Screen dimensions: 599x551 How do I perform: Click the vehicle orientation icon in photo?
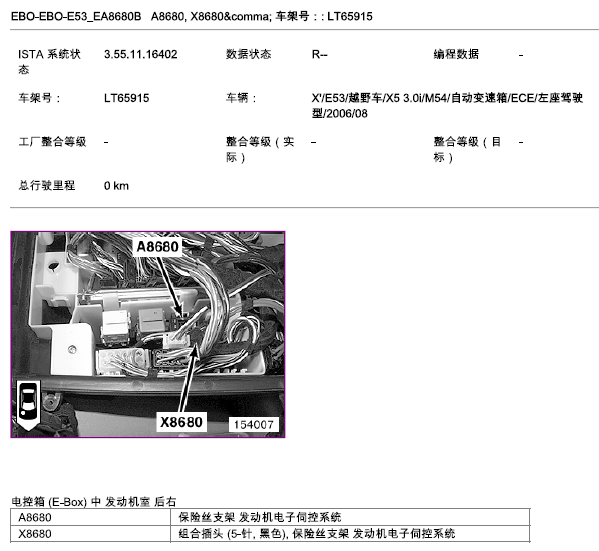[29, 405]
